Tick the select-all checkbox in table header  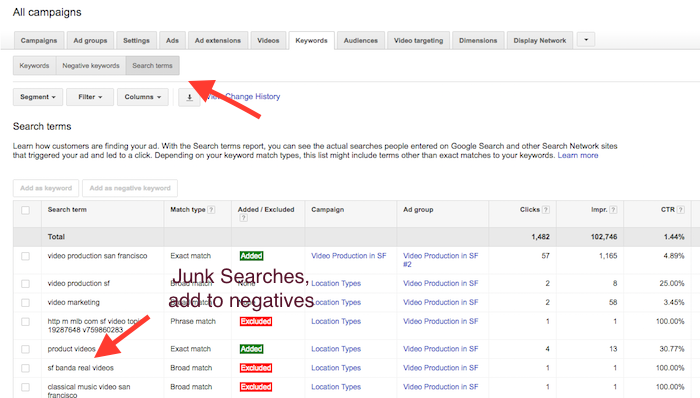(25, 210)
